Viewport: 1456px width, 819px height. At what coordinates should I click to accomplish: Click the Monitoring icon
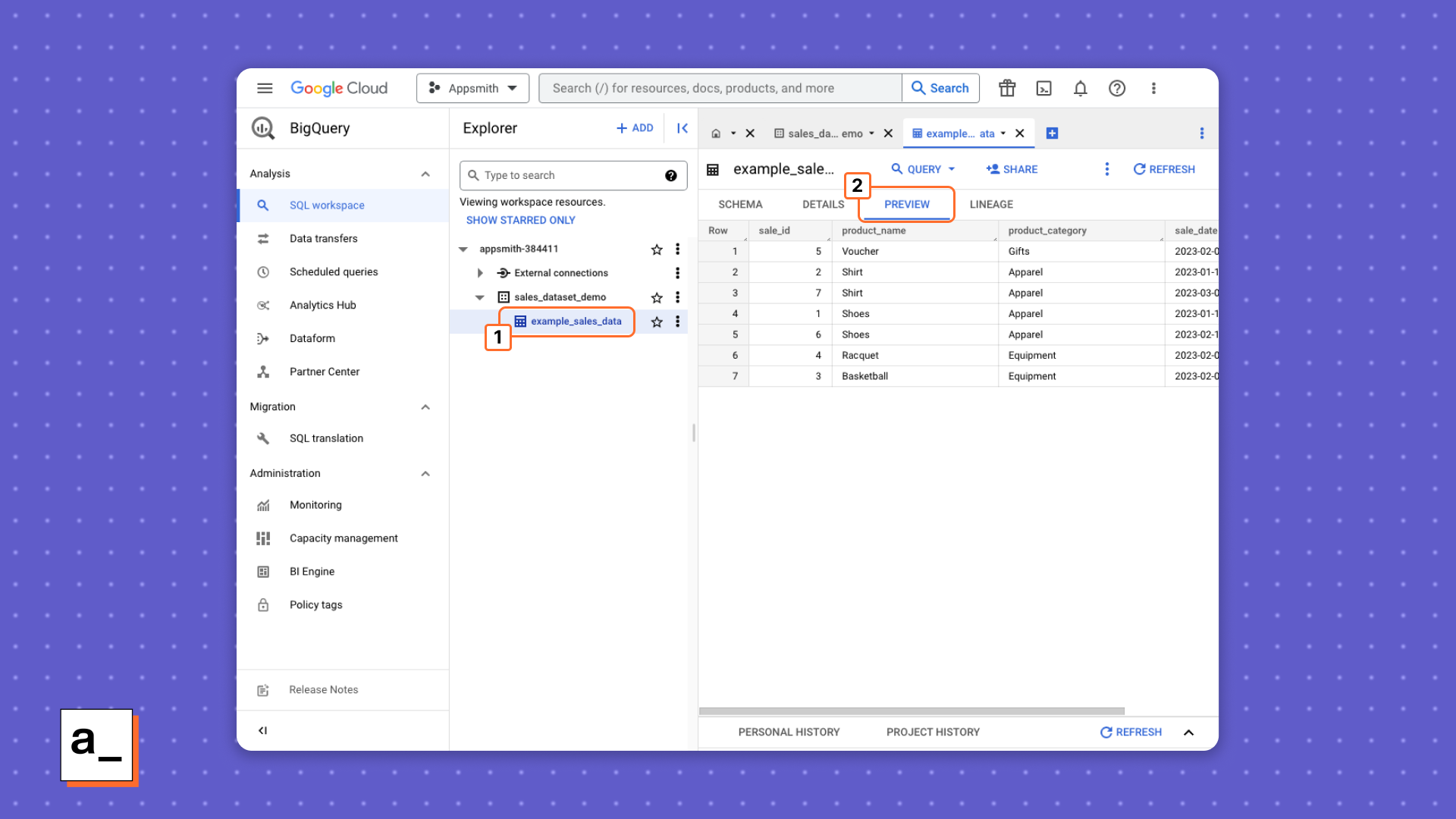coord(262,504)
